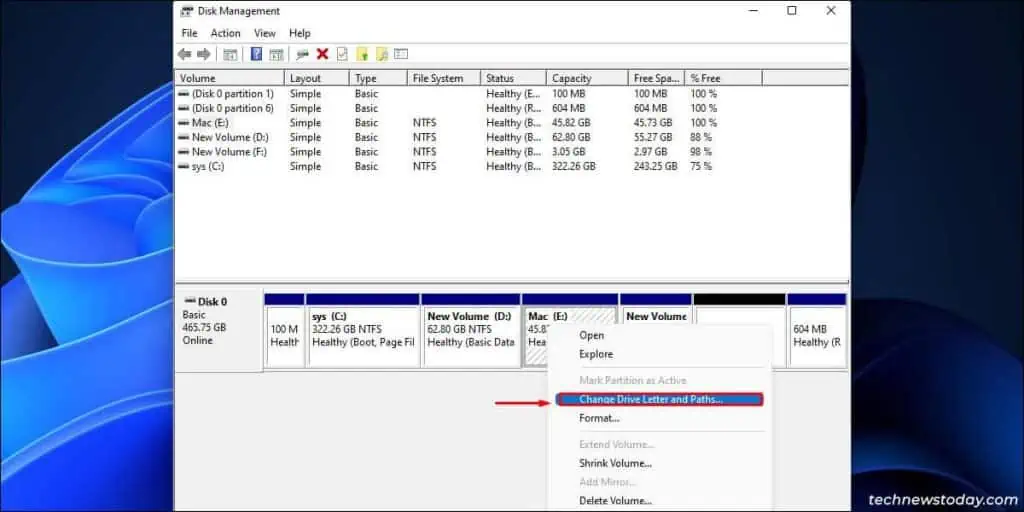Select Delete Volume... in the context menu
The width and height of the screenshot is (1024, 512).
click(615, 500)
